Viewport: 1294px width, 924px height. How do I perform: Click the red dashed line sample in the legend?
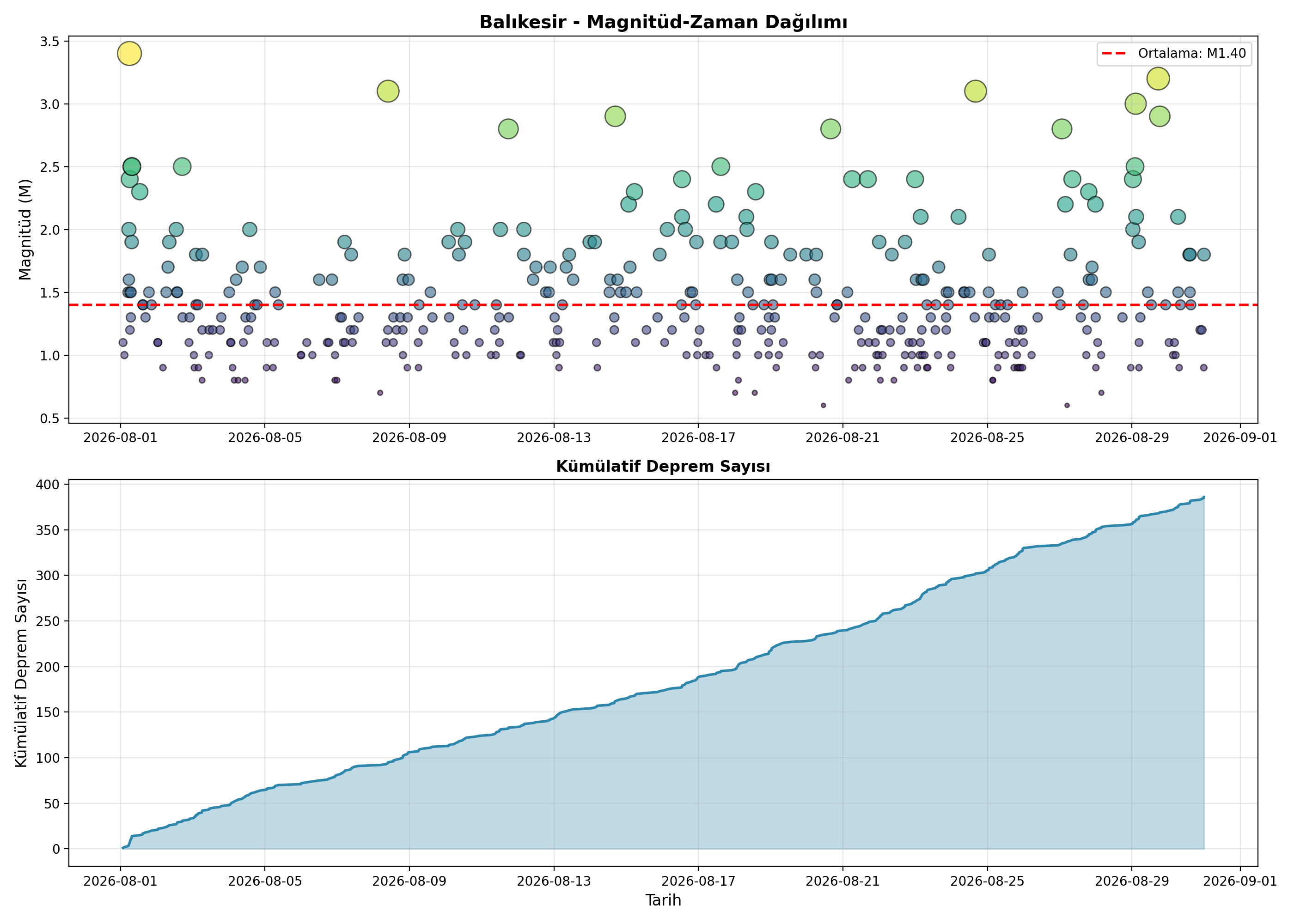(x=1114, y=54)
